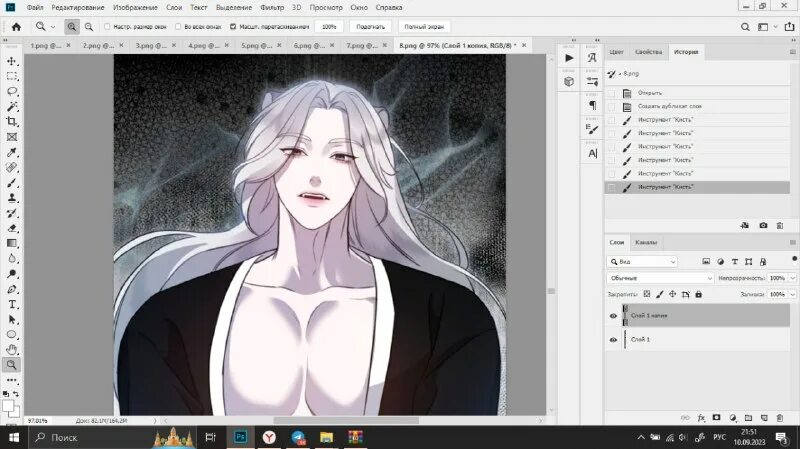The height and width of the screenshot is (449, 800).
Task: Set history brush source for Открыть state
Action: (x=611, y=93)
